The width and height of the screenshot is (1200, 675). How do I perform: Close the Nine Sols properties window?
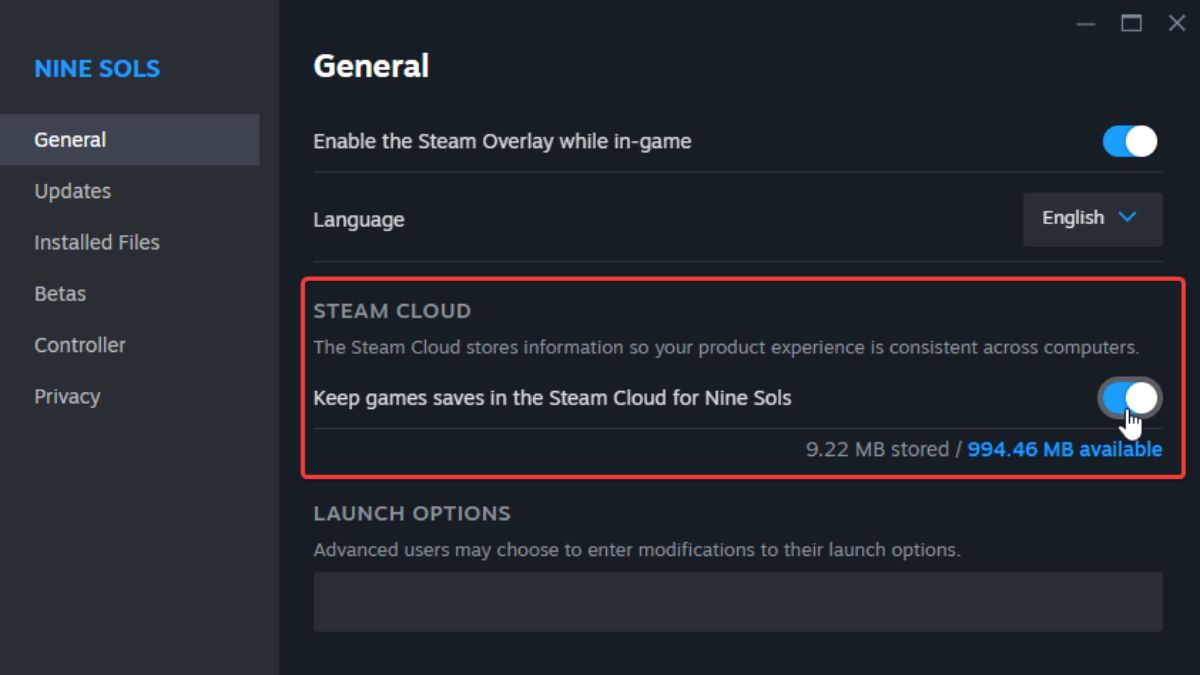pos(1177,24)
